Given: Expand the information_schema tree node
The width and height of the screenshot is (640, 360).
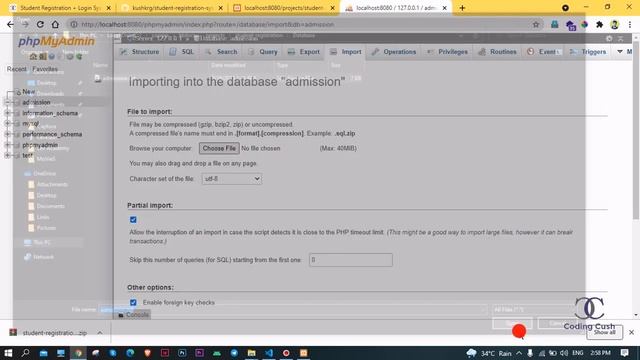Looking at the screenshot, I should click(7, 113).
